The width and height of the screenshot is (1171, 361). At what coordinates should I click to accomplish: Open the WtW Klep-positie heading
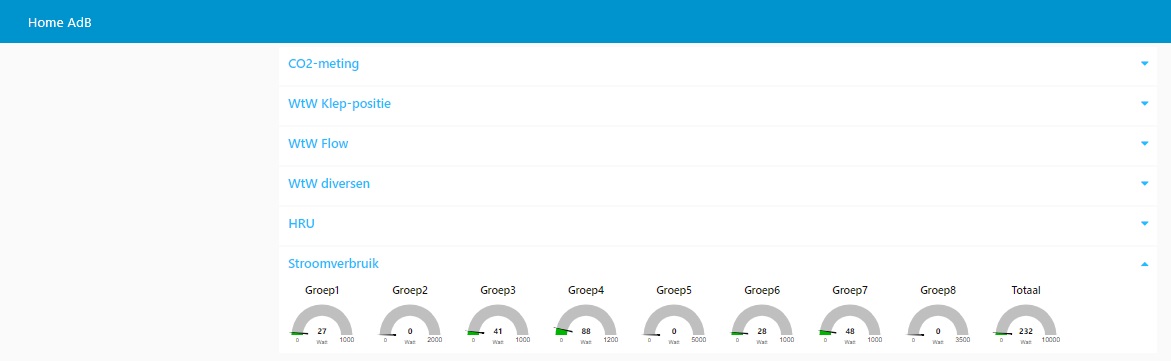click(x=339, y=103)
